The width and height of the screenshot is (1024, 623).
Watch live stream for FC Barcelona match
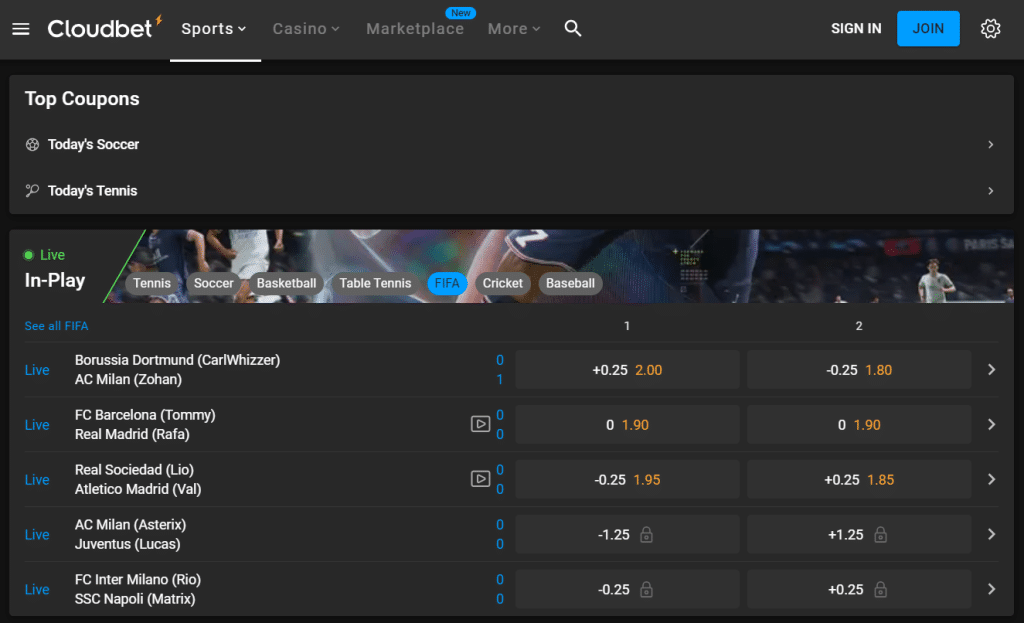pos(480,424)
